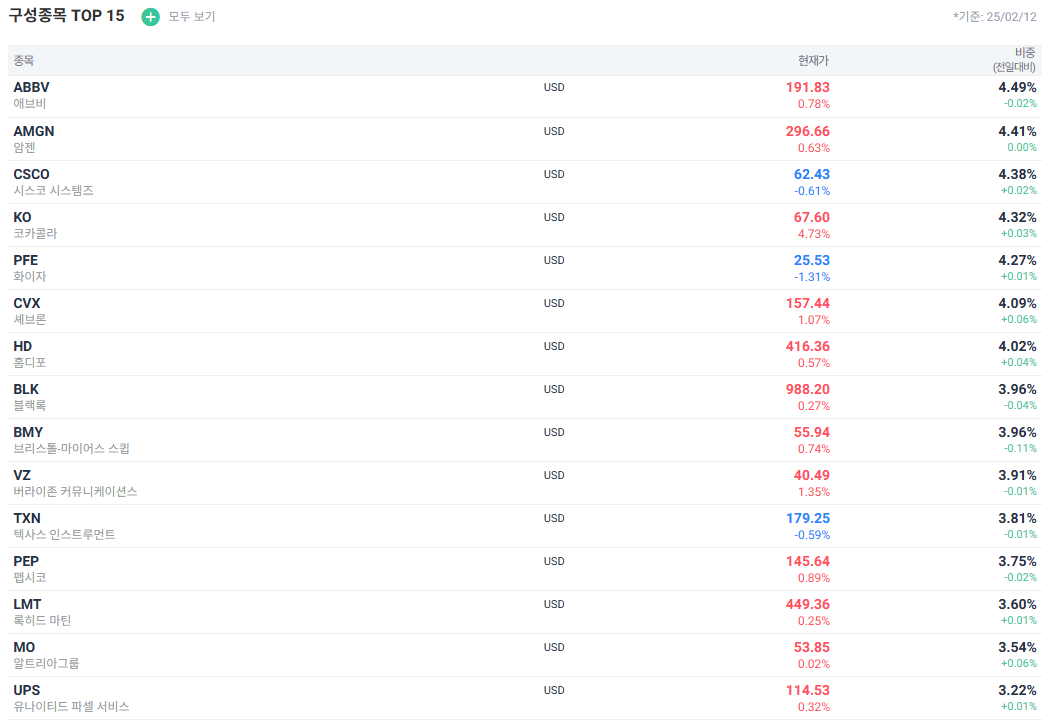The height and width of the screenshot is (726, 1052).
Task: Click BMY price 55.94
Action: (812, 431)
